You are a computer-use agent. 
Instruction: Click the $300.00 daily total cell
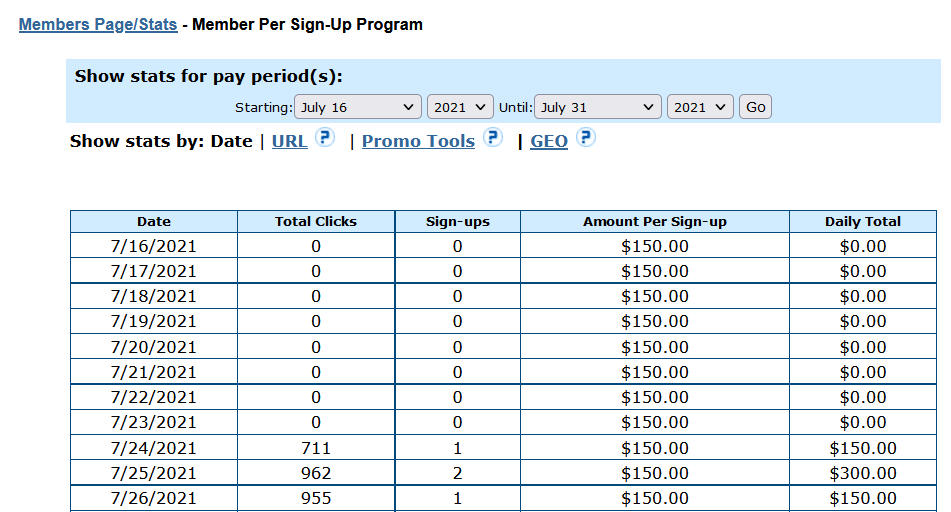click(x=863, y=473)
